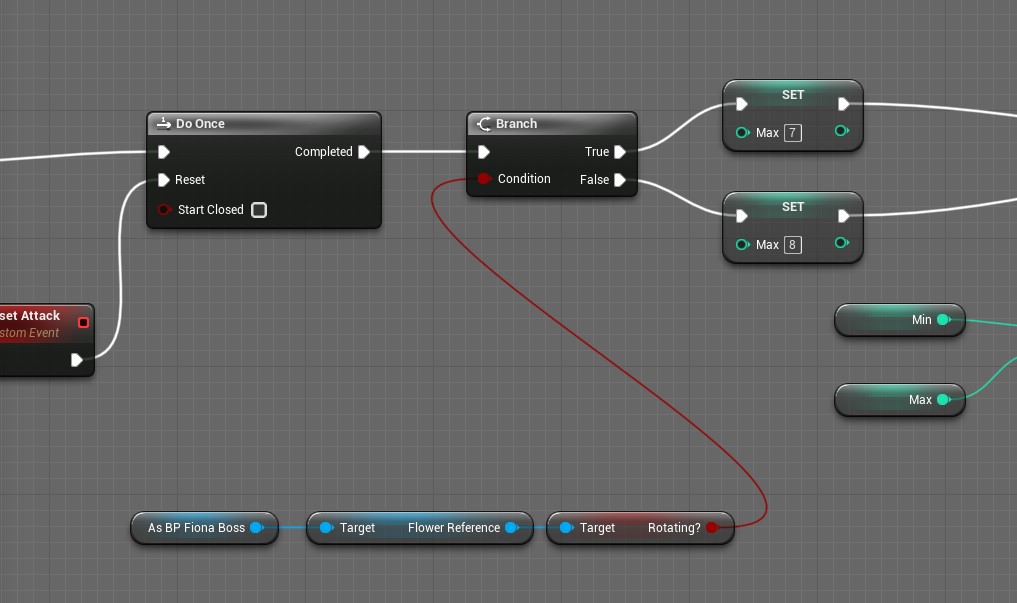
Task: Edit the Max value field showing 7
Action: click(792, 133)
